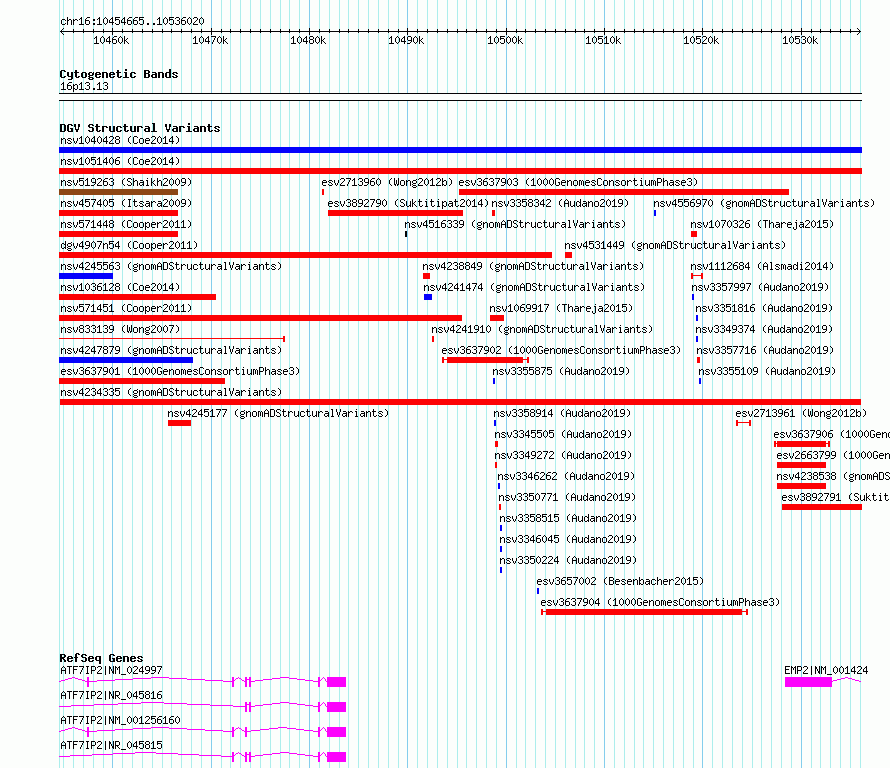The width and height of the screenshot is (890, 768).
Task: Click nsv3350224 (Audano2019) label
Action: click(x=568, y=560)
